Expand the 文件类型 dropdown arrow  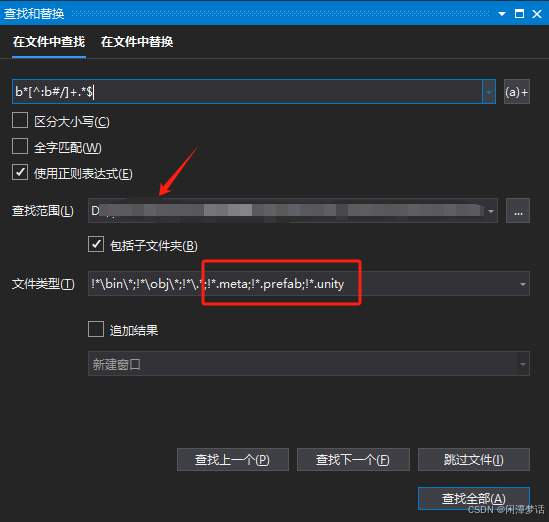coord(523,284)
